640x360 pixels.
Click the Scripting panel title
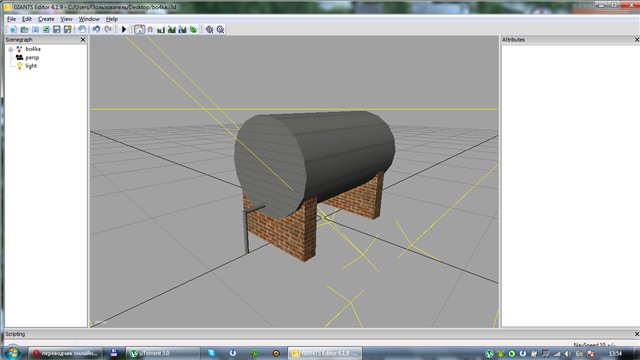15,334
